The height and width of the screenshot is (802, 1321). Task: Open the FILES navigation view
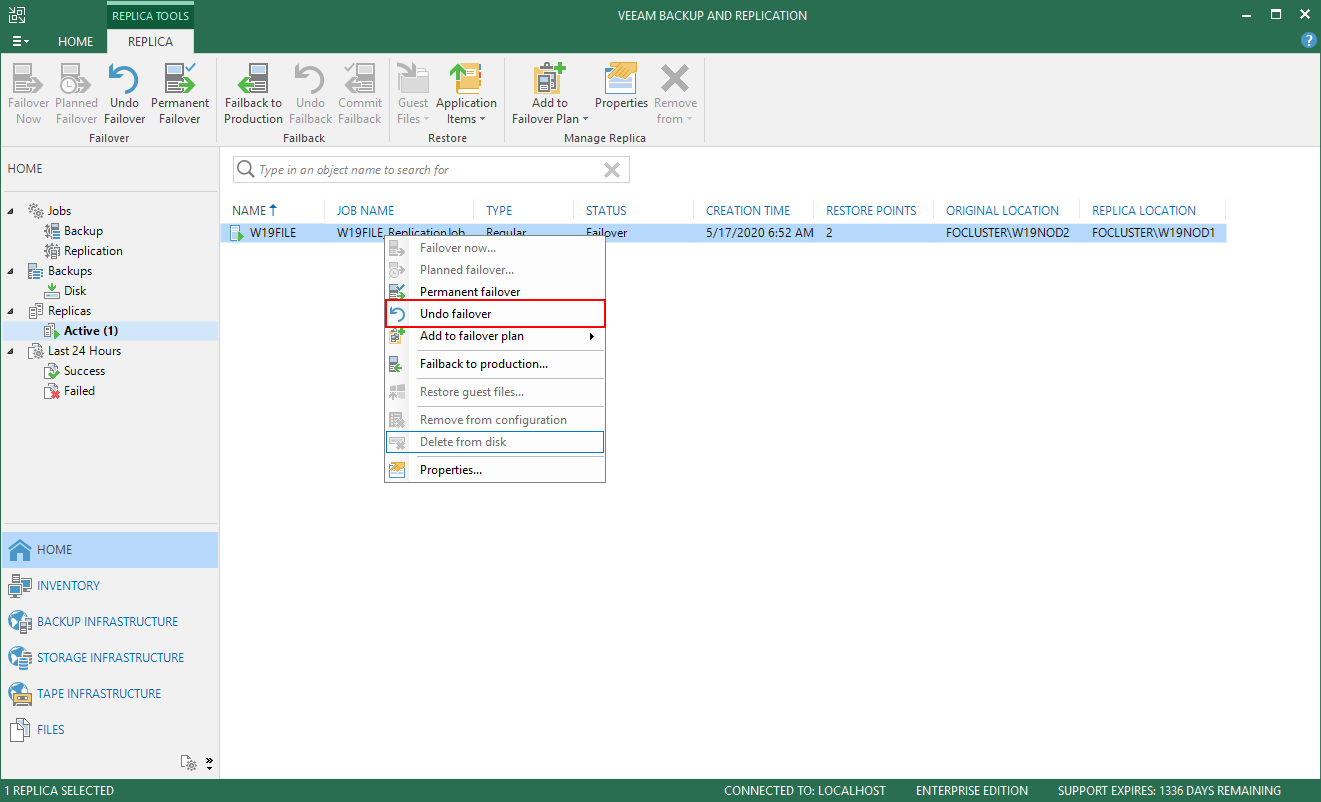pyautogui.click(x=109, y=730)
